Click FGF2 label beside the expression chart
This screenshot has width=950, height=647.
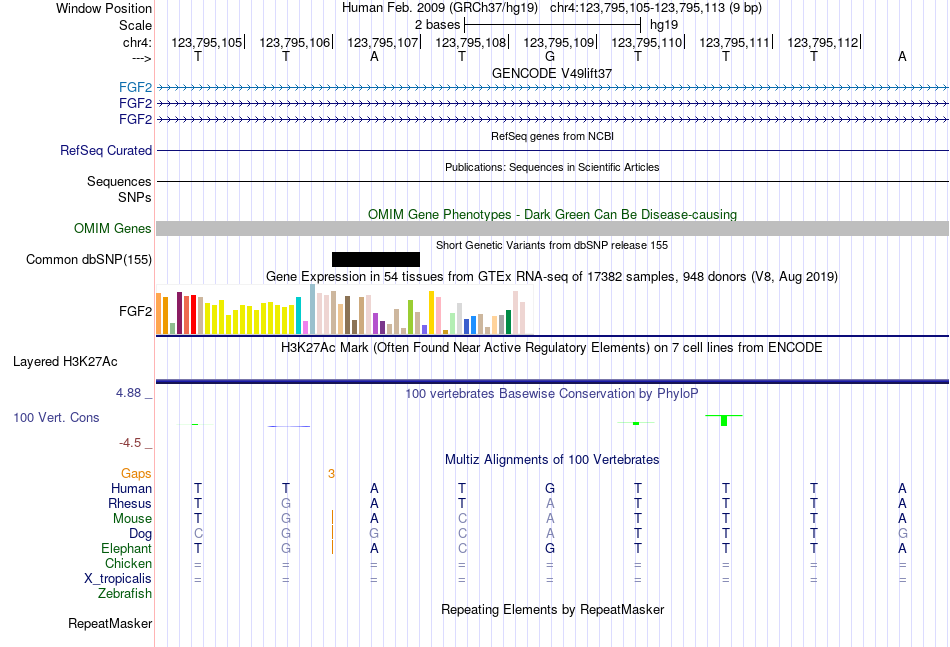(x=135, y=311)
